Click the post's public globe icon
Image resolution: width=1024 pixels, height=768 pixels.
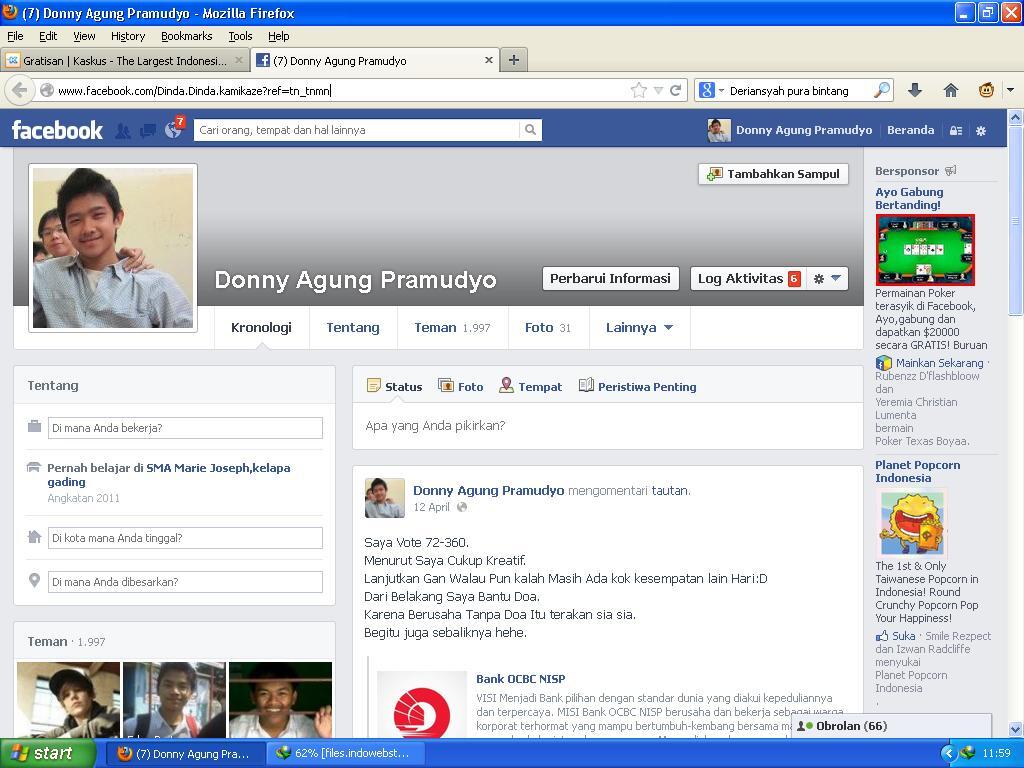[x=462, y=507]
